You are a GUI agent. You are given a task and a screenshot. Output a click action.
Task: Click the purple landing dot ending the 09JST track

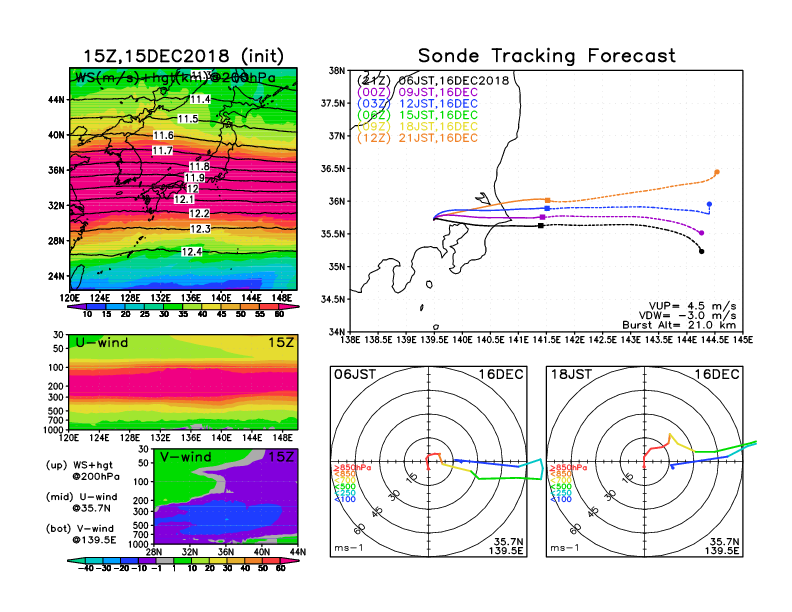click(x=702, y=233)
